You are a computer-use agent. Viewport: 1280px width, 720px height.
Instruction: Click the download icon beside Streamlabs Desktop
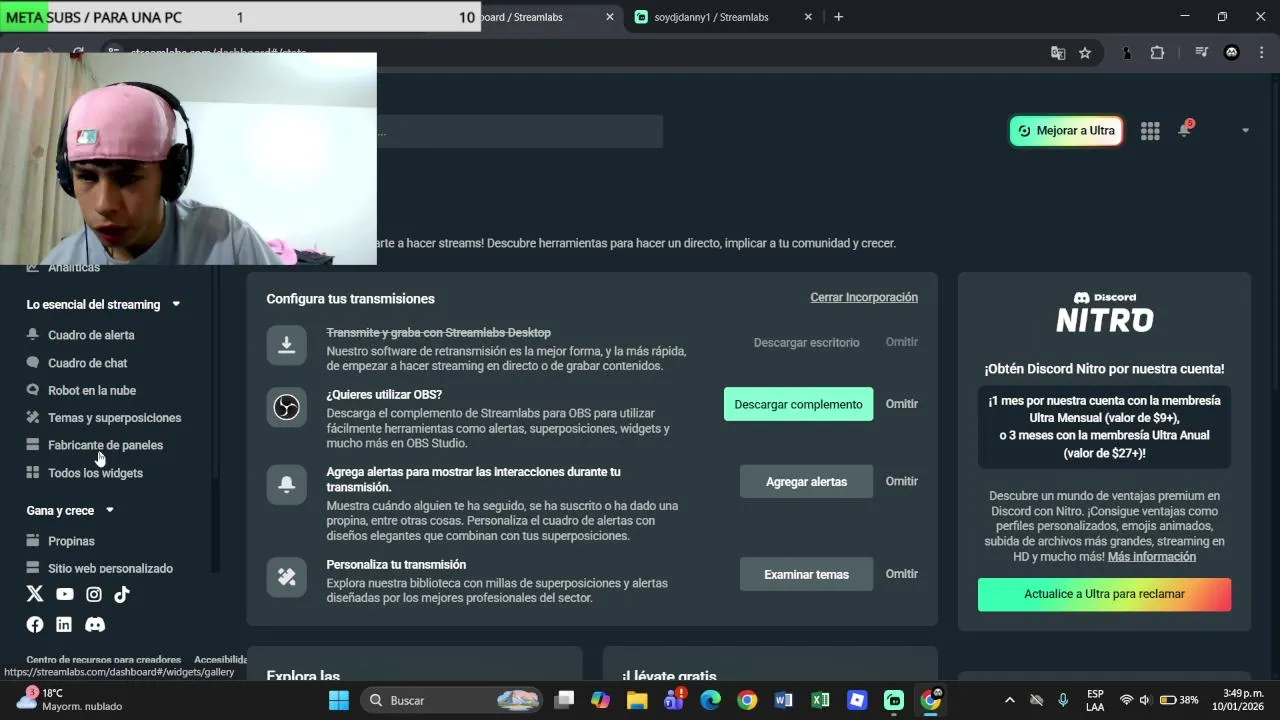[x=286, y=345]
